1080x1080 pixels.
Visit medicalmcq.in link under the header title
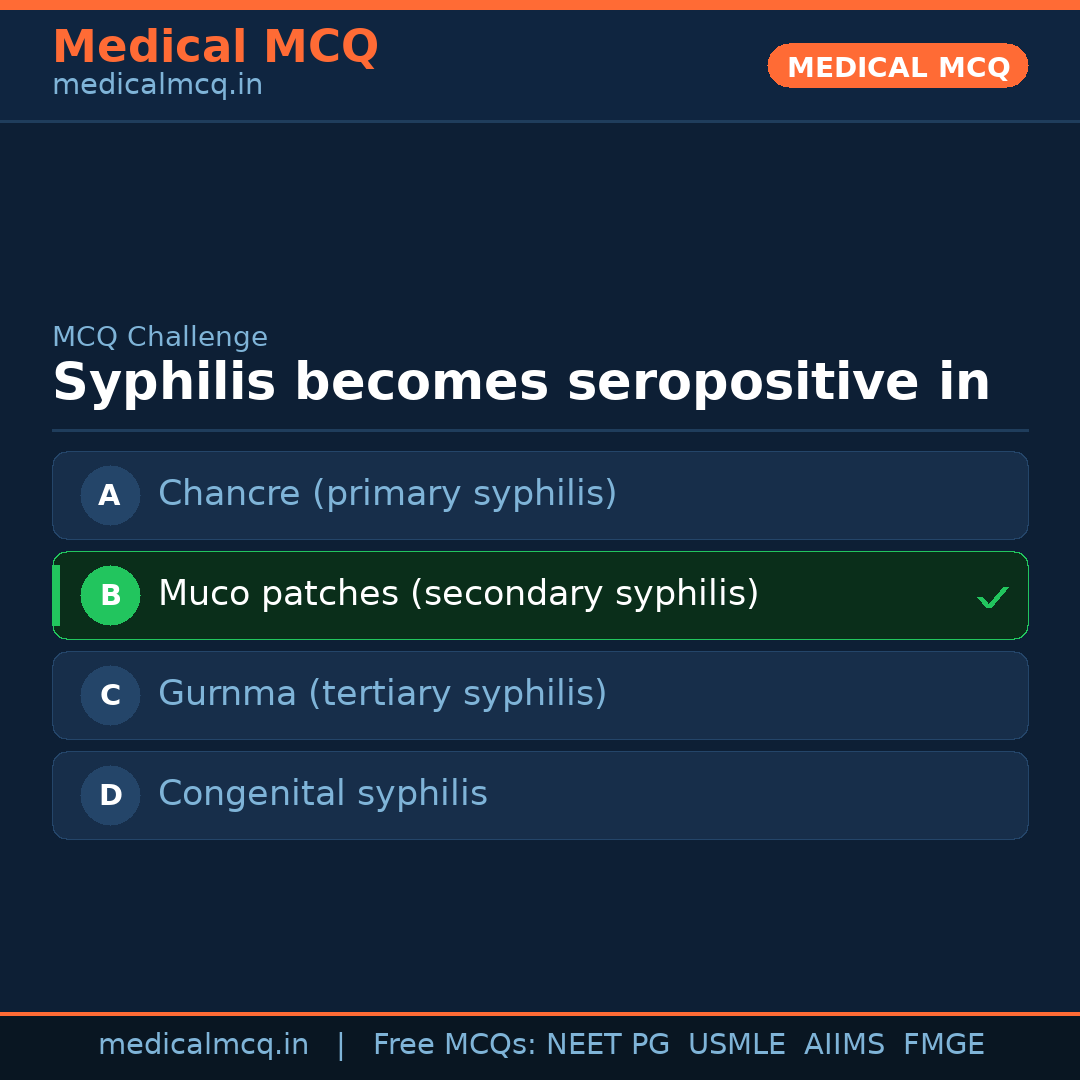coord(157,86)
